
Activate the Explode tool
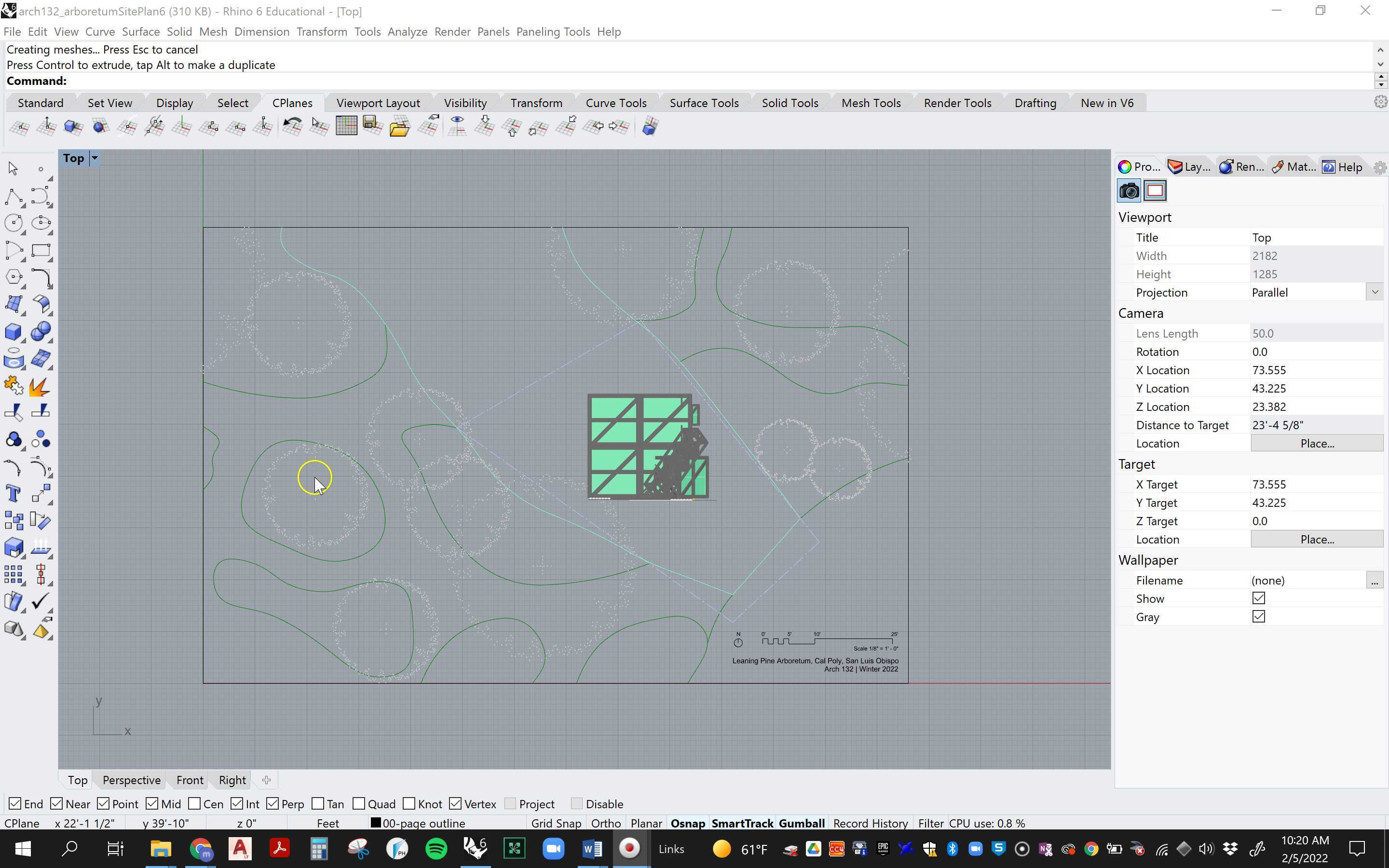(39, 387)
